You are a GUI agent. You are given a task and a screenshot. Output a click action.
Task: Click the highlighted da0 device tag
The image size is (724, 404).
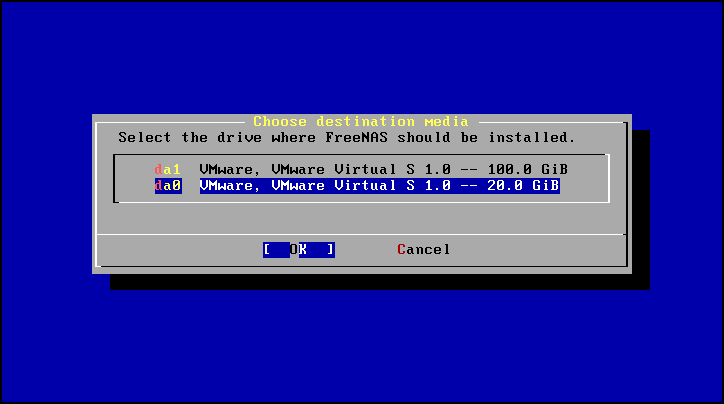click(x=168, y=186)
